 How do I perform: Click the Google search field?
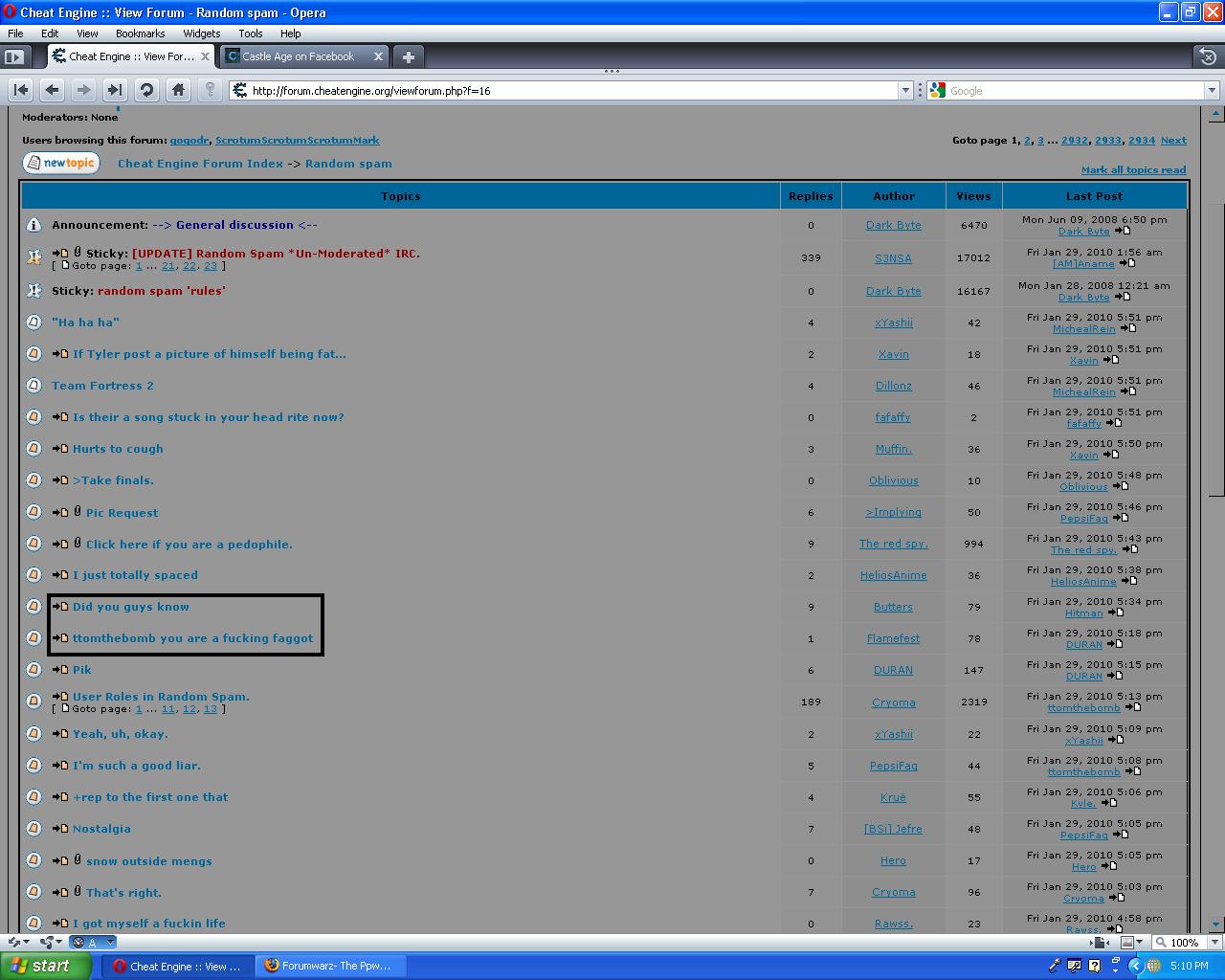coord(1075,90)
